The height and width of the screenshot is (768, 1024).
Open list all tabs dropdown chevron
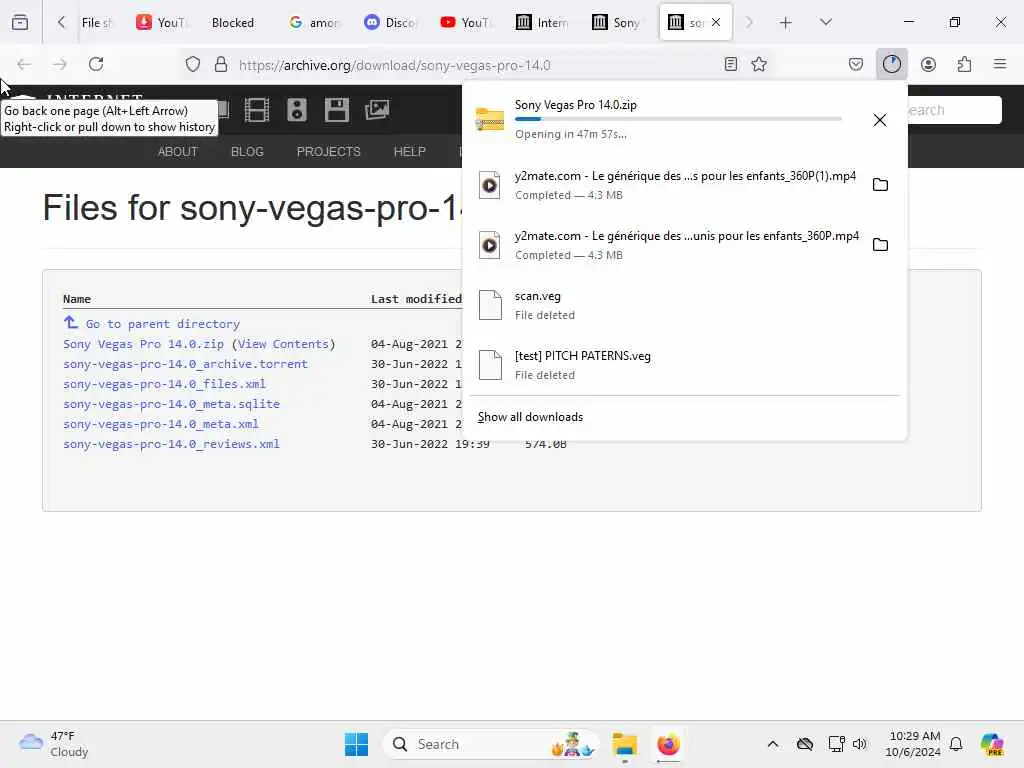(x=825, y=23)
